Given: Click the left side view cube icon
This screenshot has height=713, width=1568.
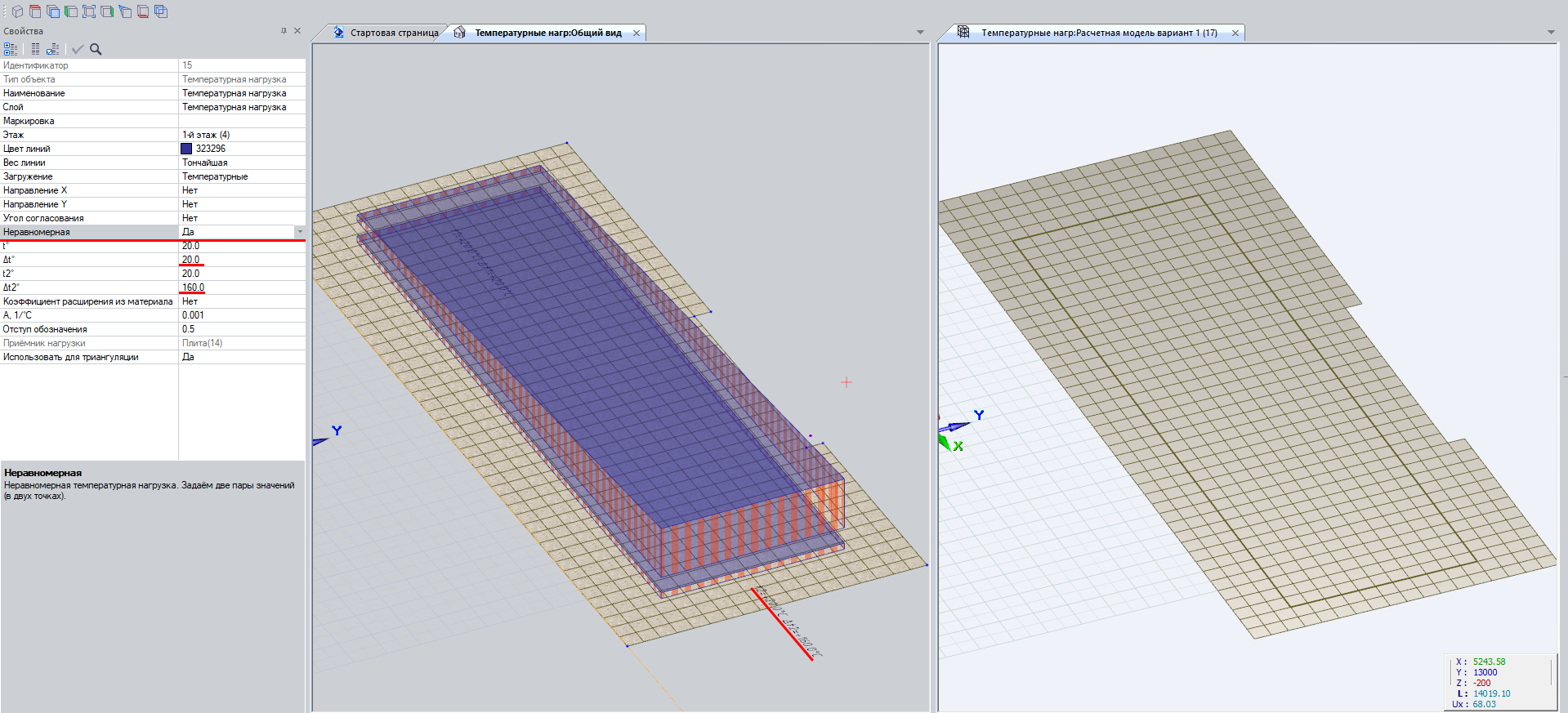Looking at the screenshot, I should [71, 11].
